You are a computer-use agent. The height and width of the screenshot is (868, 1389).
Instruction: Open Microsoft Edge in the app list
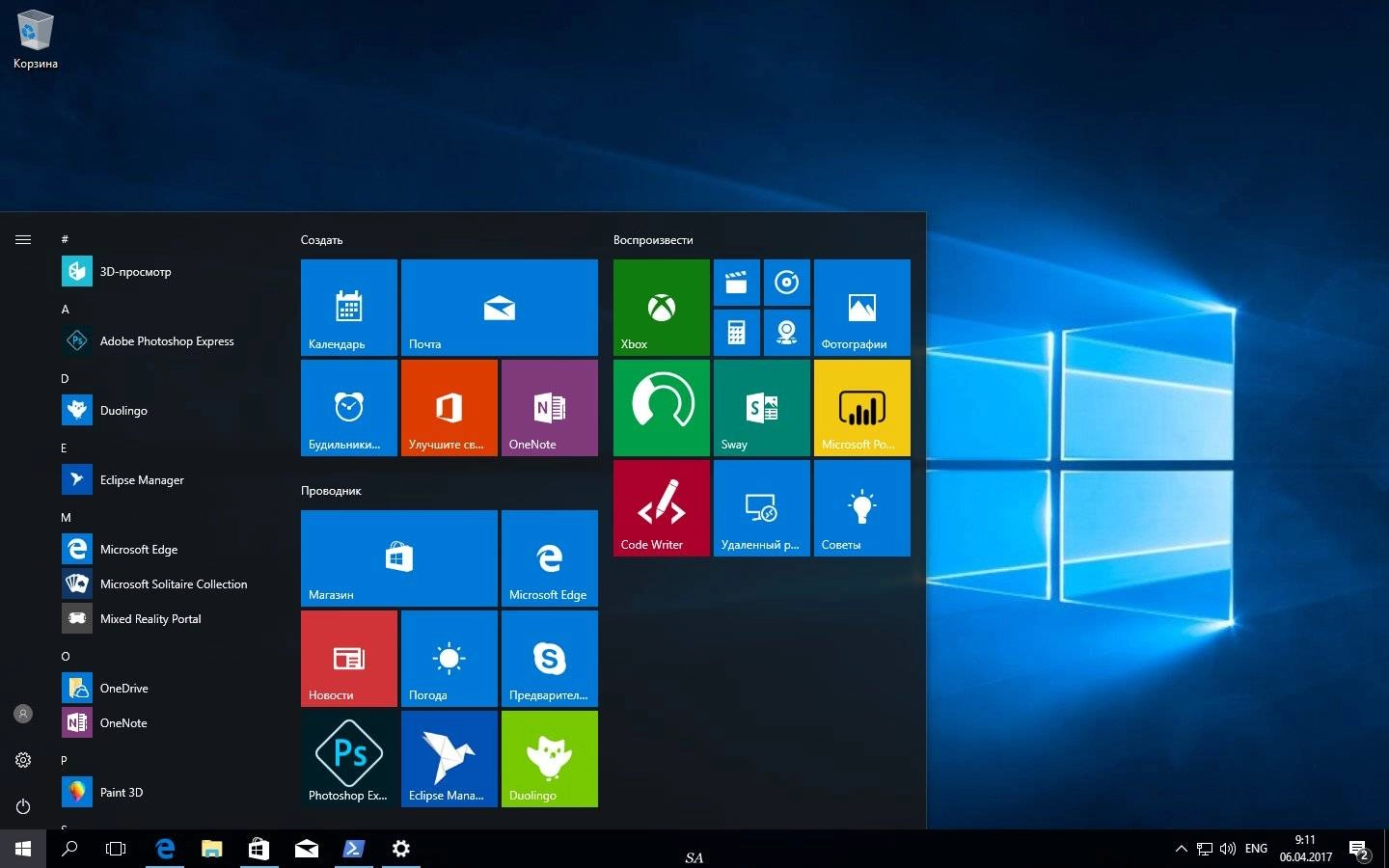click(168, 550)
